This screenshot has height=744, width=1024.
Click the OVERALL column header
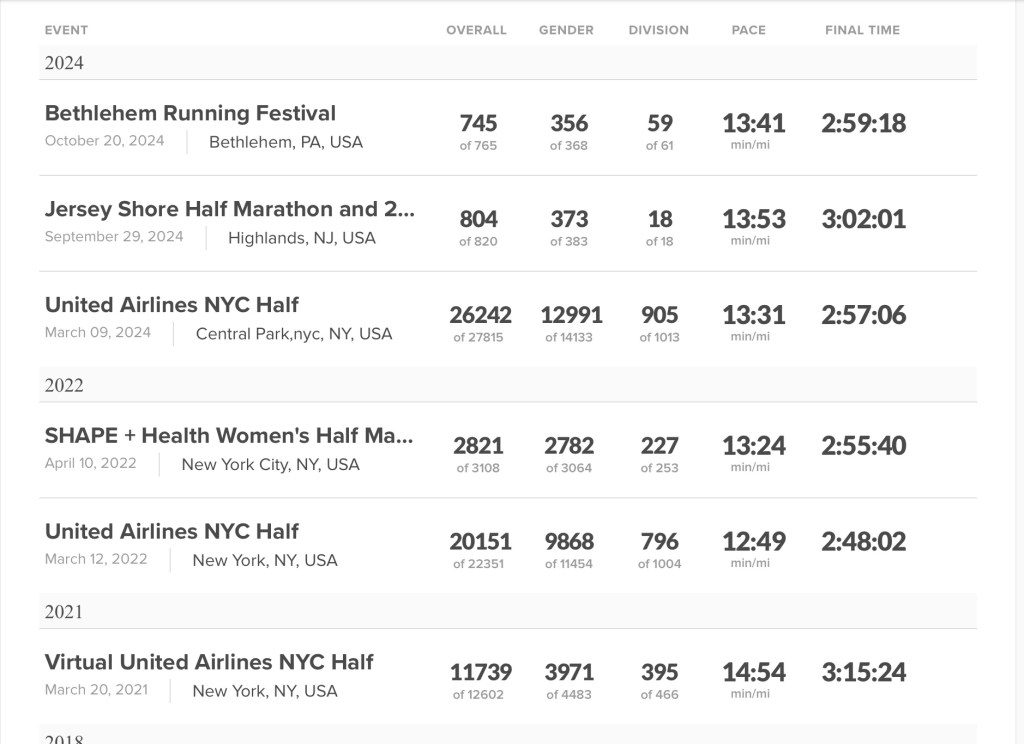pos(476,31)
